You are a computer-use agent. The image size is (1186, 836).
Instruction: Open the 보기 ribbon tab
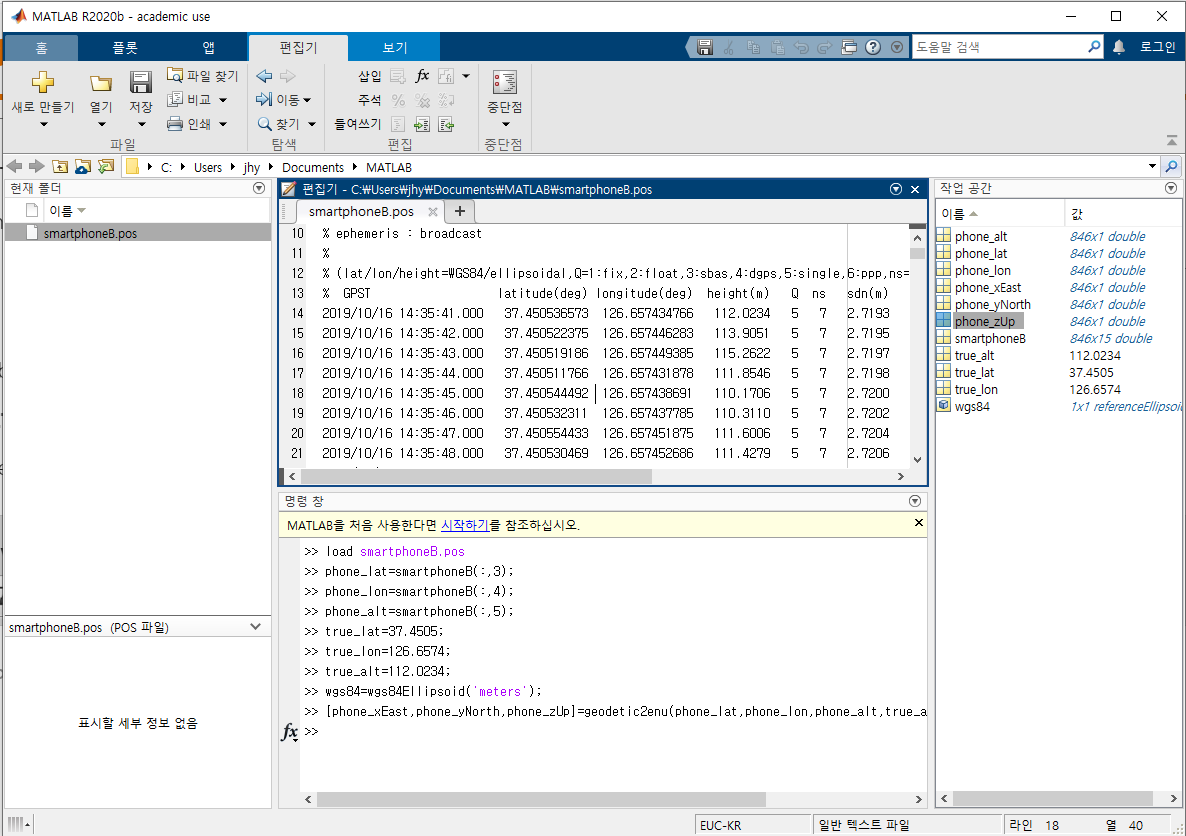click(394, 47)
